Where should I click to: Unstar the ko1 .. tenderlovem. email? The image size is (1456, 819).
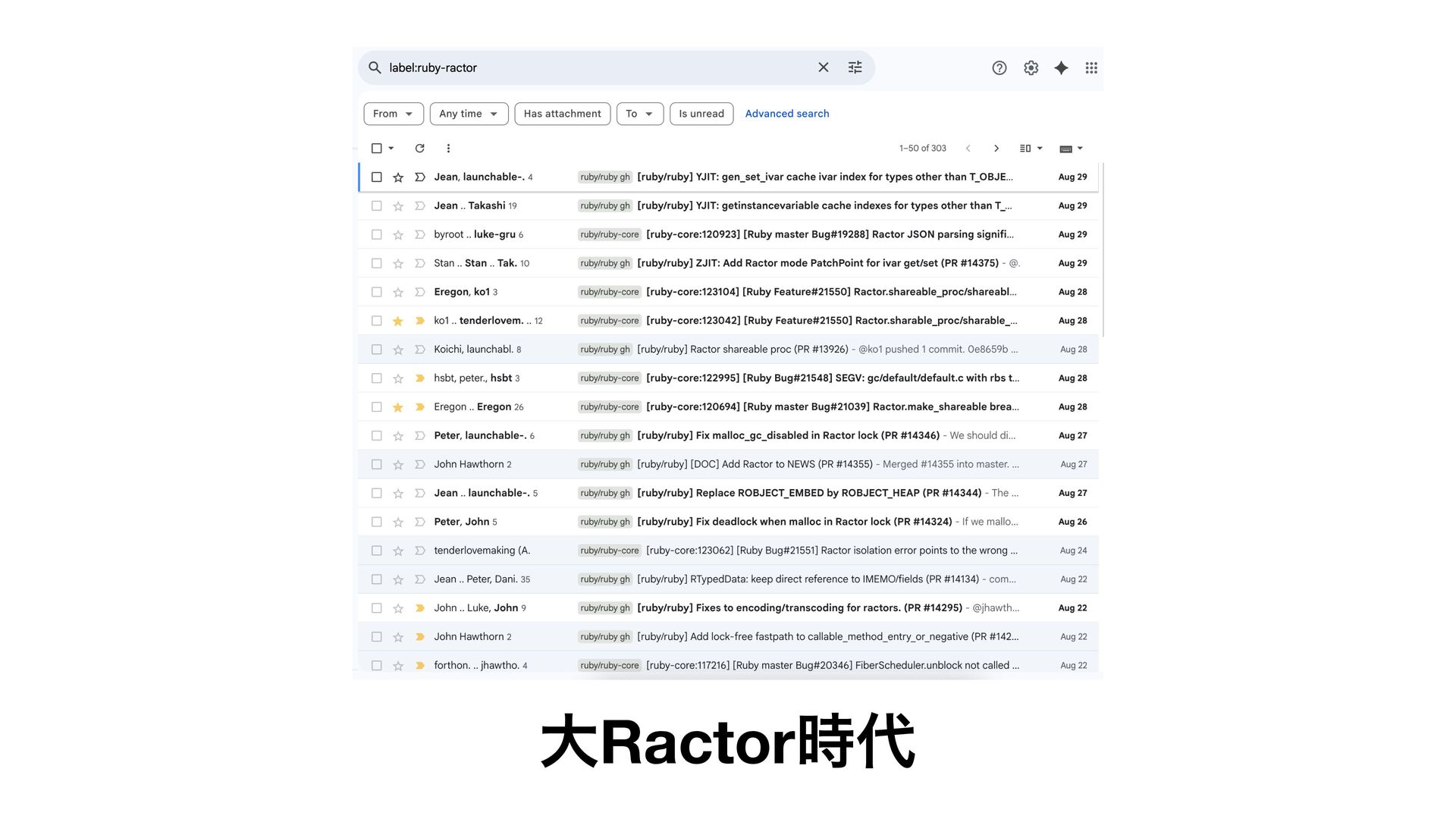(x=398, y=321)
